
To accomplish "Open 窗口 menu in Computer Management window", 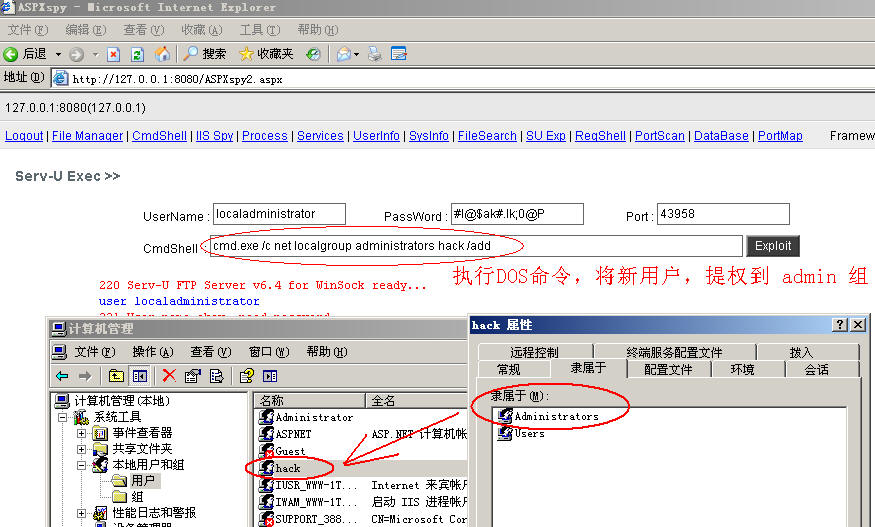I will point(269,352).
